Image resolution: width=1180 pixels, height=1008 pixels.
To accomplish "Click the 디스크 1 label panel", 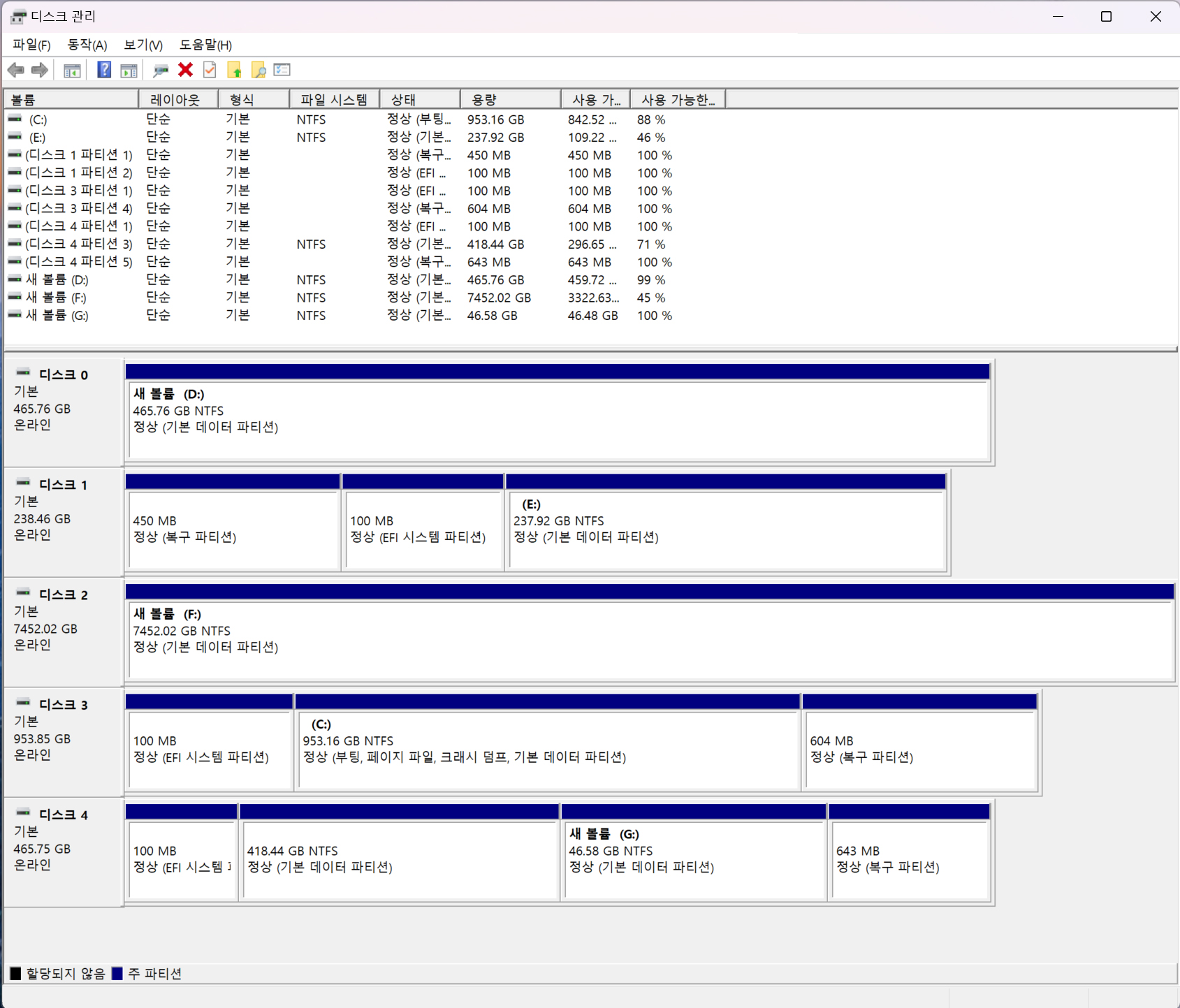I will (x=64, y=523).
